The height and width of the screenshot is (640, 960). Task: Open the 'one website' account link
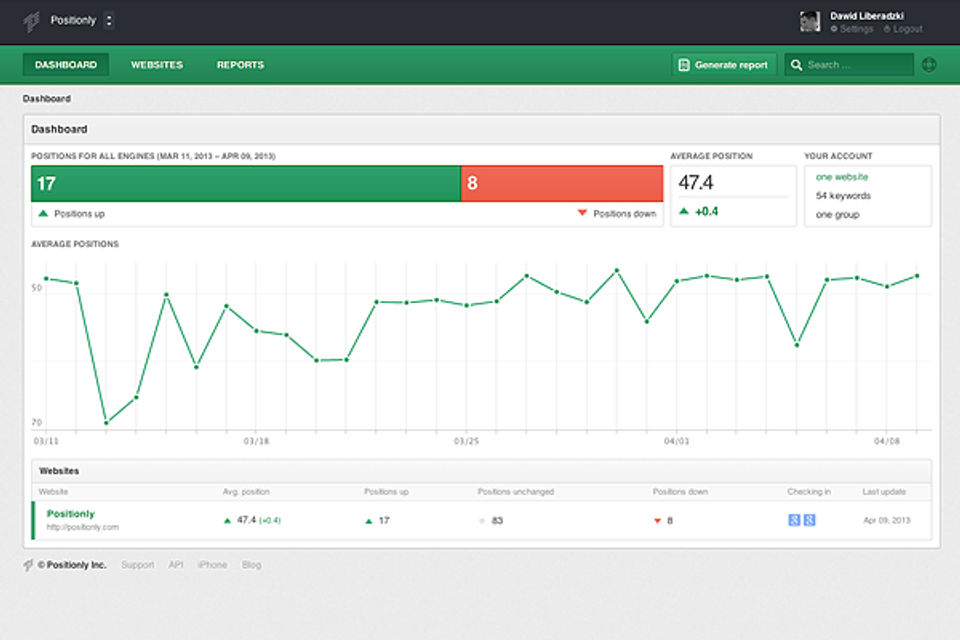point(842,177)
